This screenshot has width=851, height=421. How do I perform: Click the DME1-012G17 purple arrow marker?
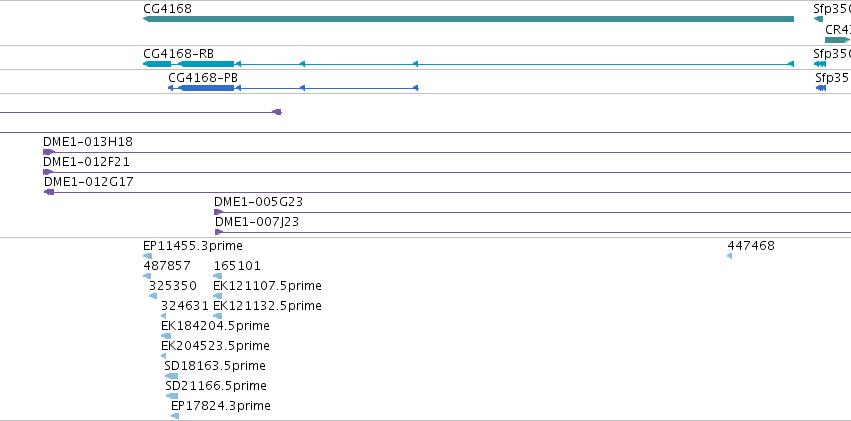tap(49, 192)
